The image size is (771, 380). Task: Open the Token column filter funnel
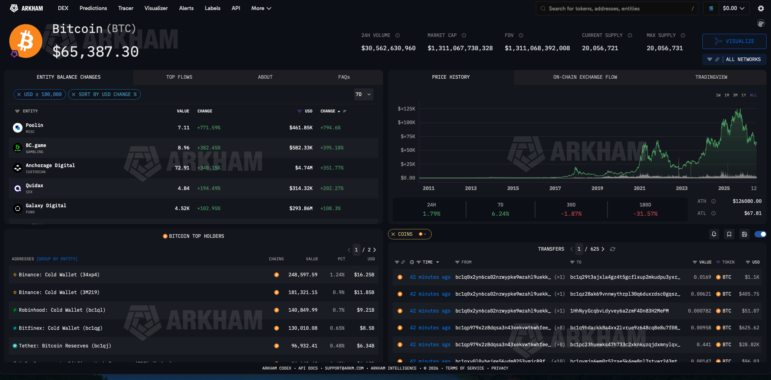coord(718,262)
